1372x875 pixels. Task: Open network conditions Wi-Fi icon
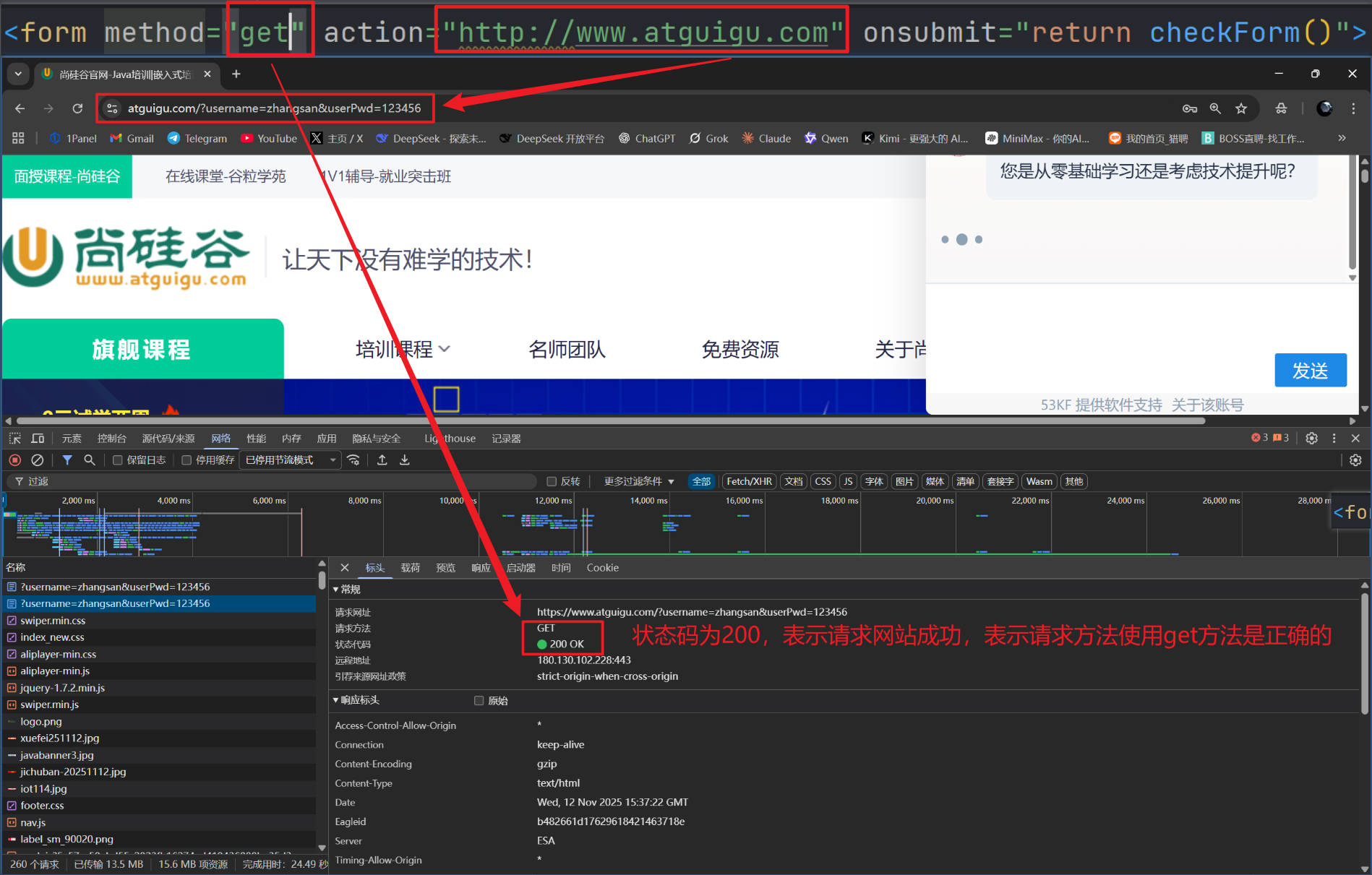(x=353, y=460)
